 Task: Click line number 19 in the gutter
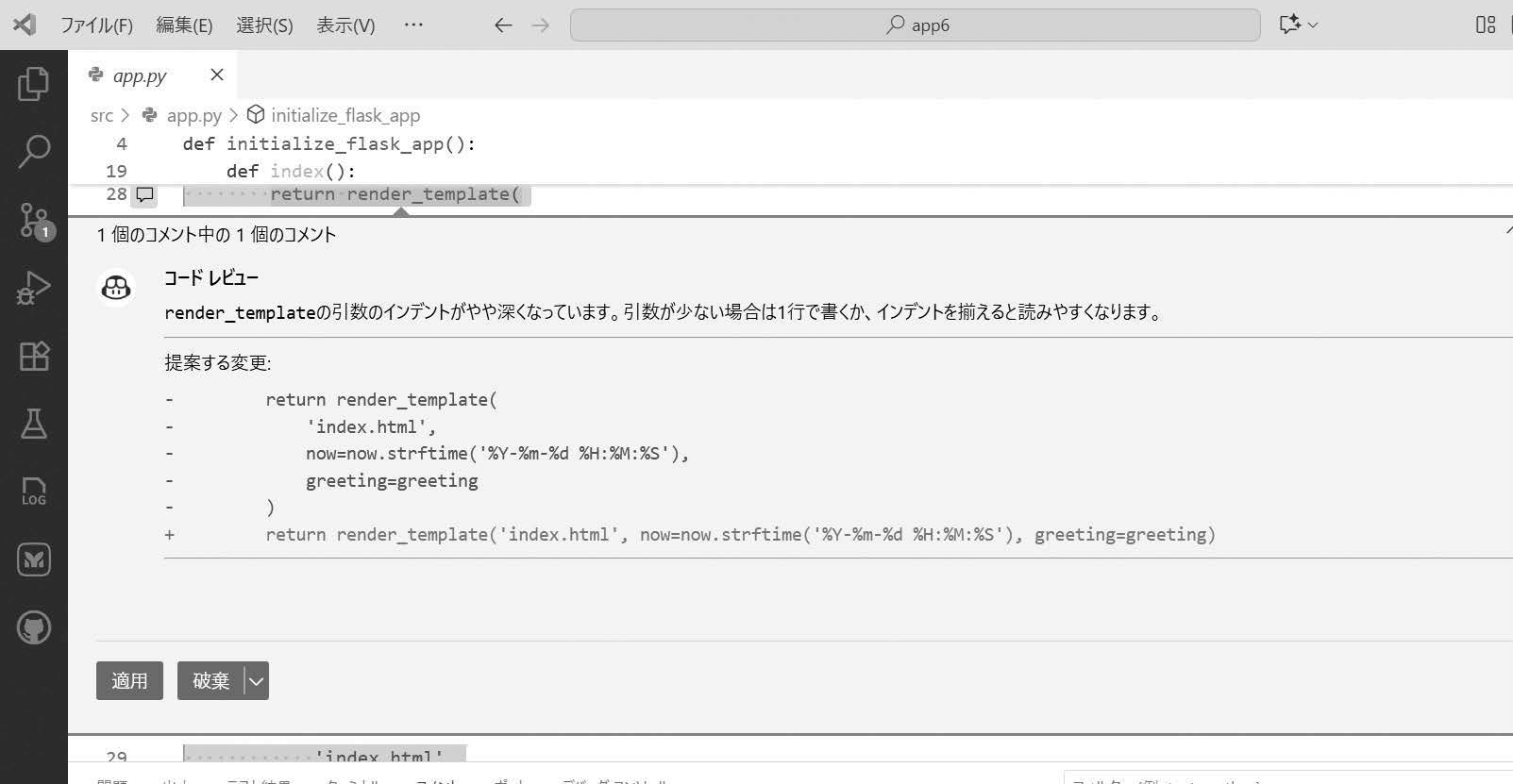coord(116,172)
